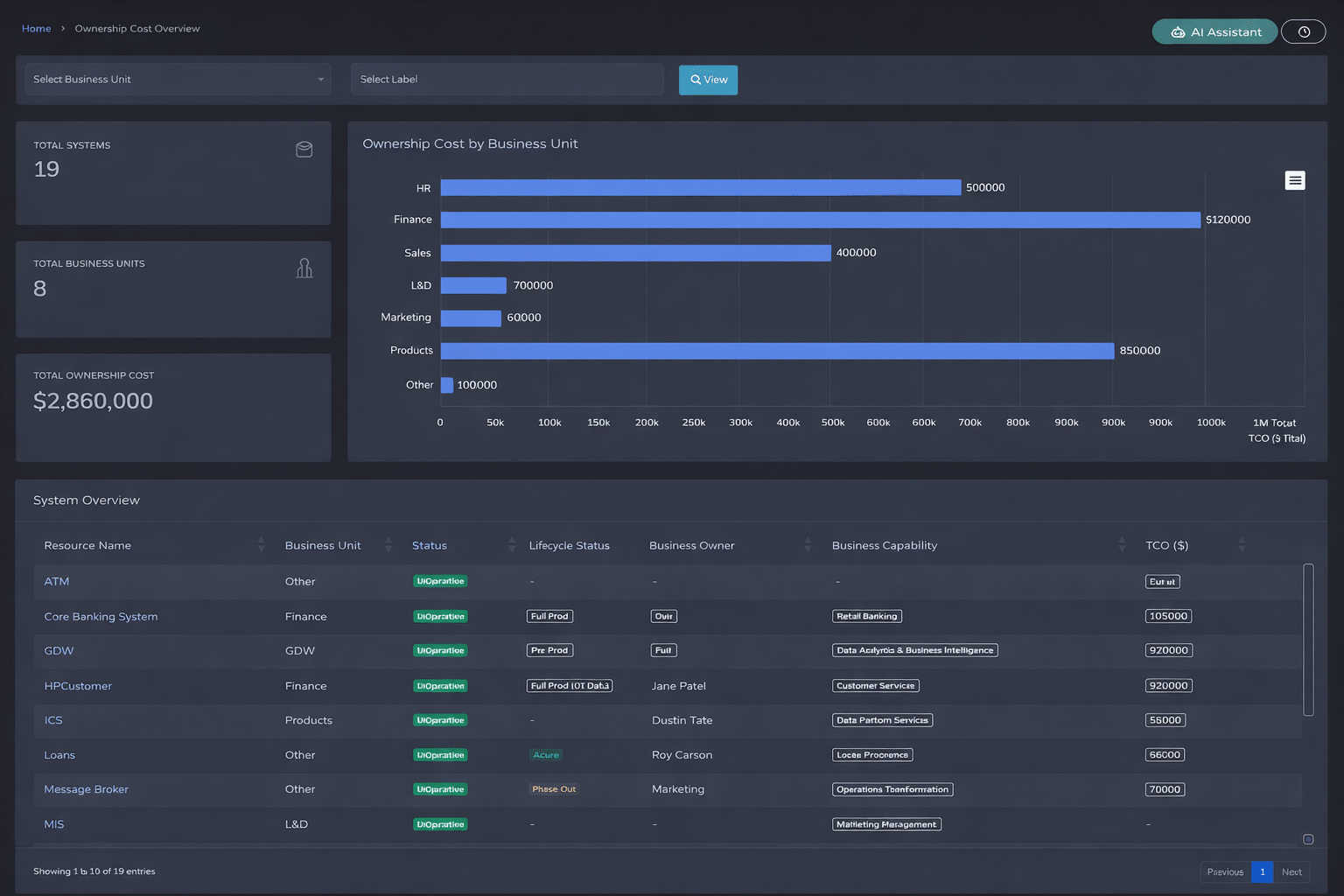Sort table by Resource Name arrows
1344x896 pixels.
pyautogui.click(x=261, y=545)
